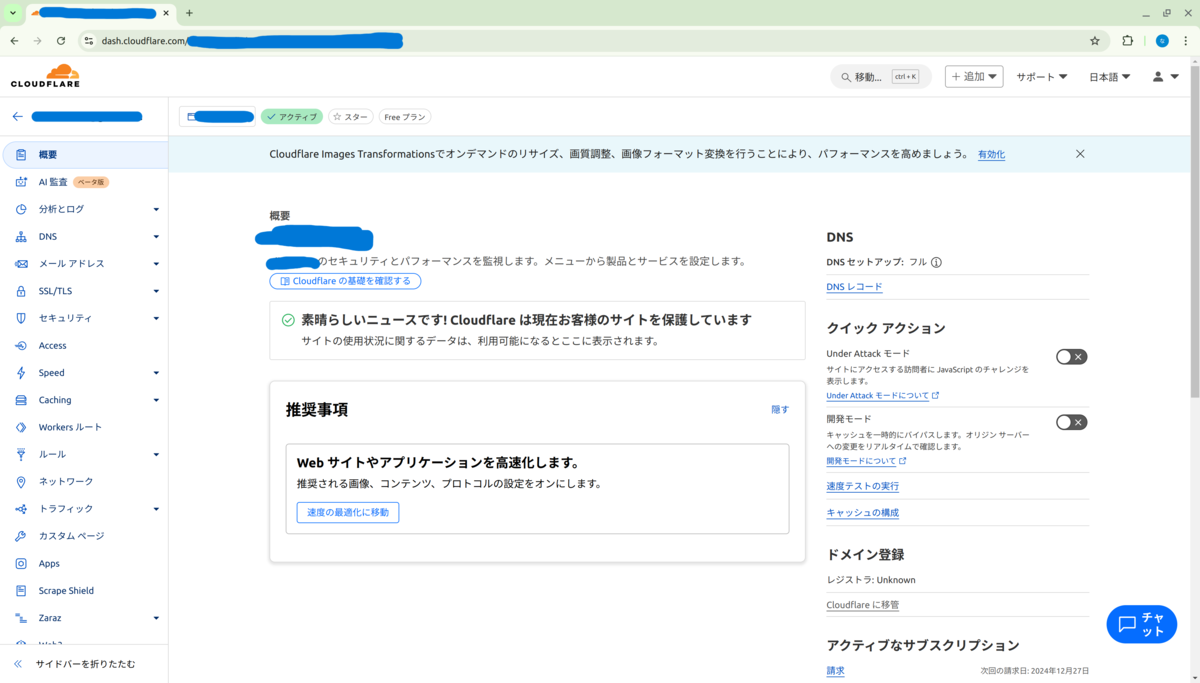Image resolution: width=1200 pixels, height=683 pixels.
Task: Click the back arrow above sidebar
Action: tap(17, 117)
